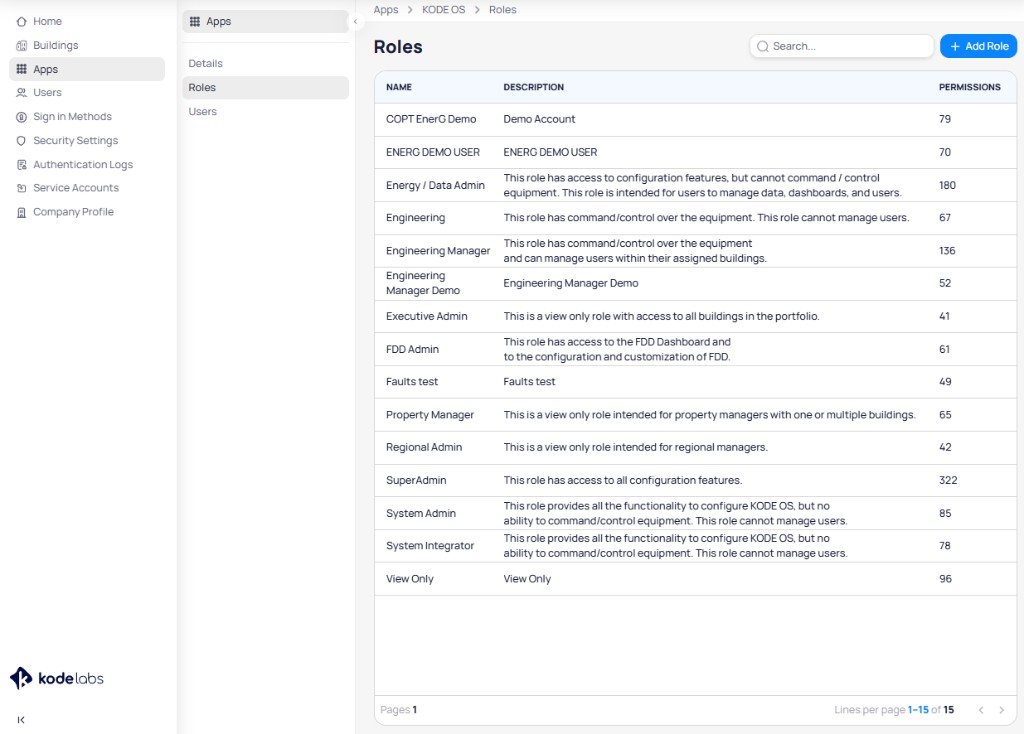Open the Property Manager role

[430, 415]
